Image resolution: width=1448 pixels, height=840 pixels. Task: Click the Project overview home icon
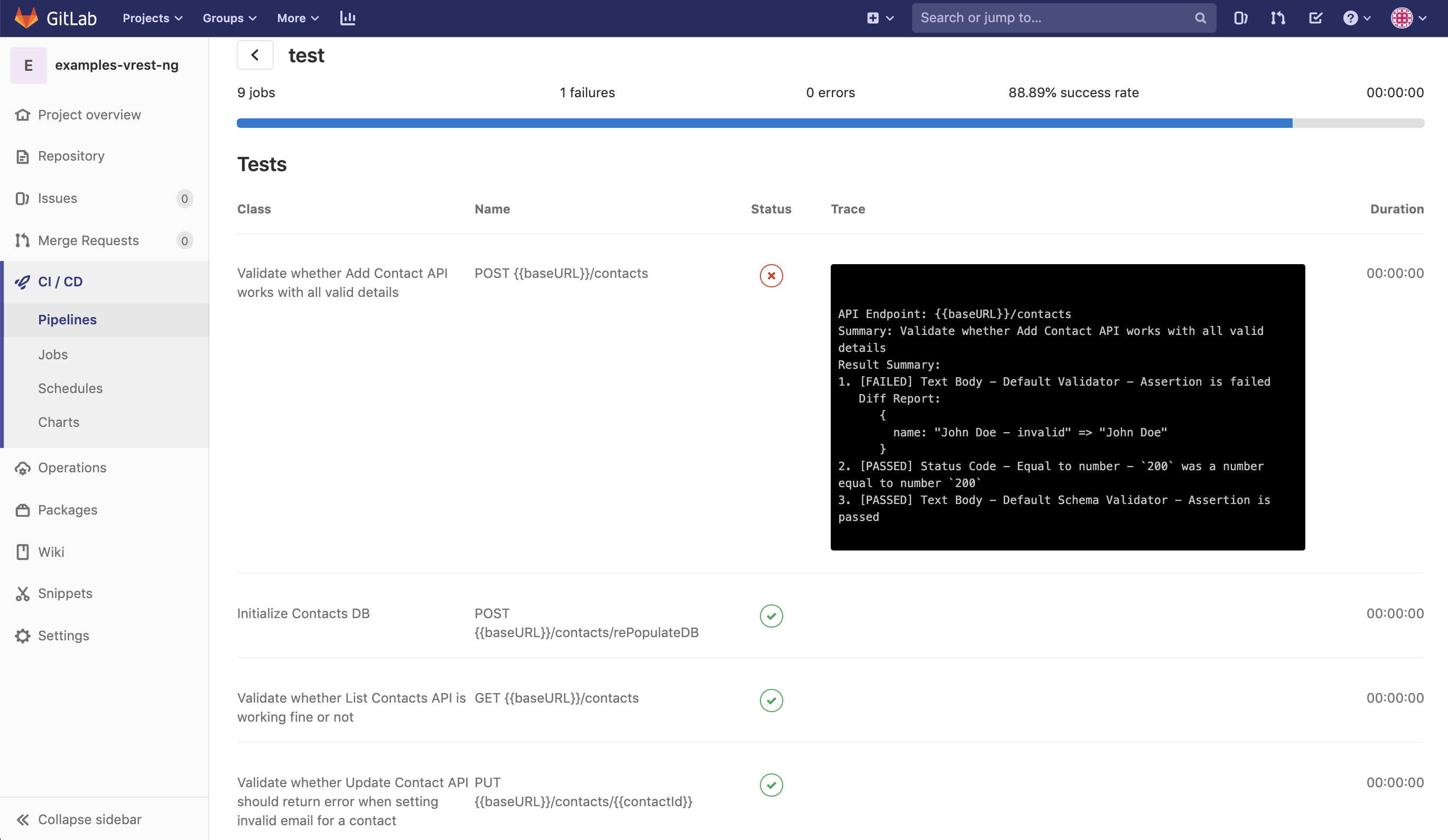pos(22,115)
